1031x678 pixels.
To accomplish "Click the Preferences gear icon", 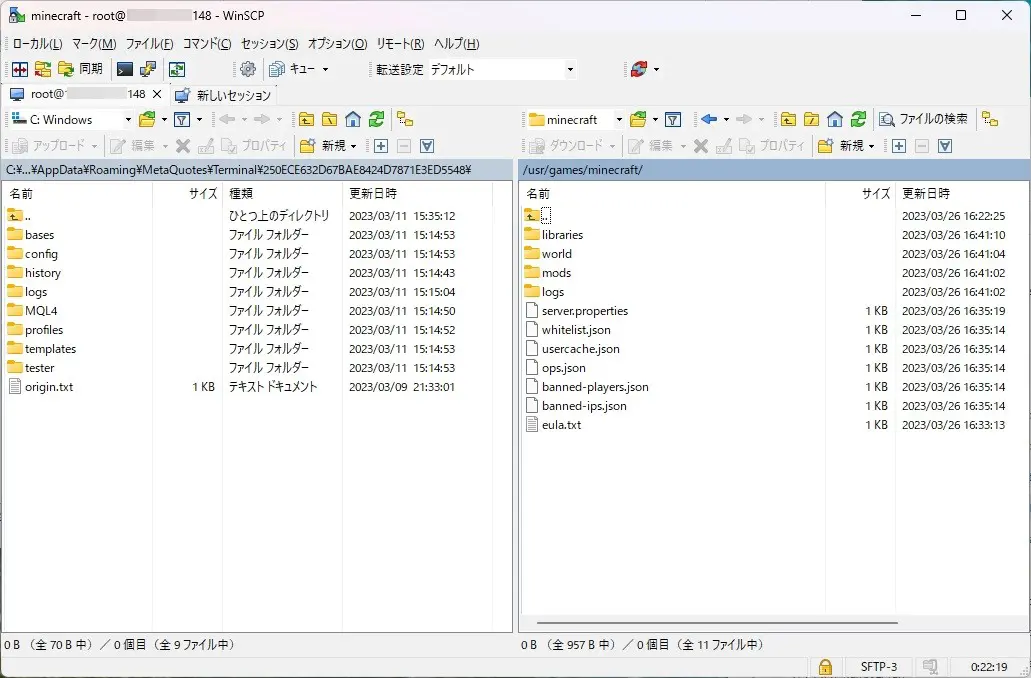I will pyautogui.click(x=248, y=69).
